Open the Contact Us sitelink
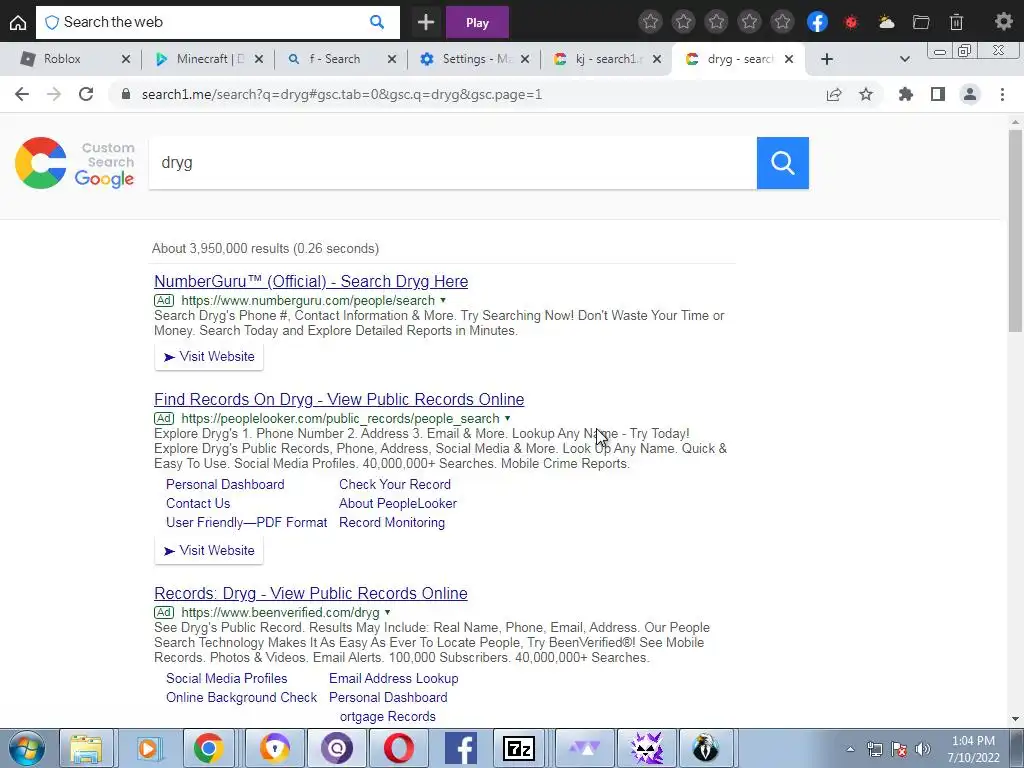The image size is (1024, 768). 198,504
